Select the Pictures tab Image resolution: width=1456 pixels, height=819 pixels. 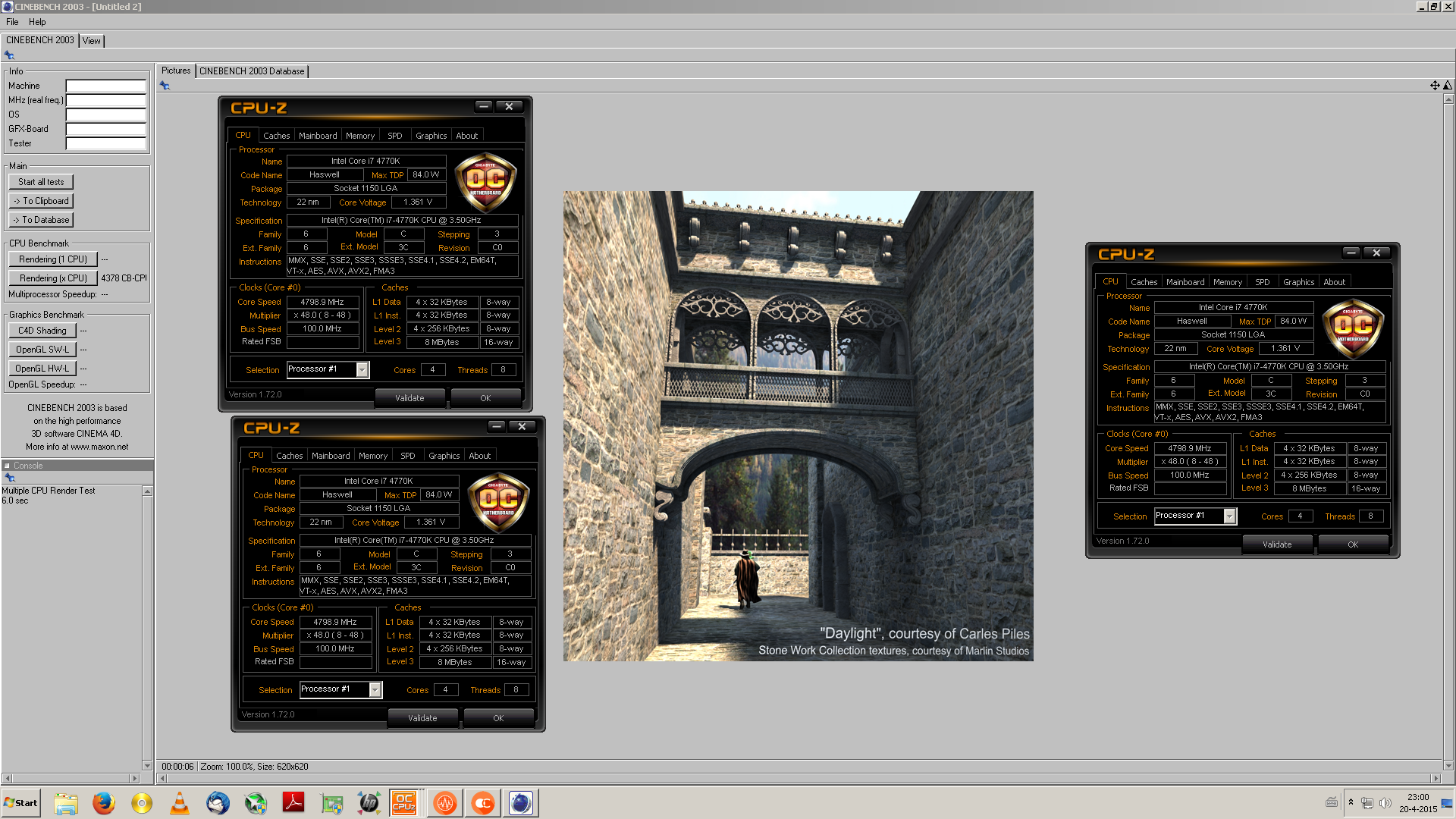tap(176, 71)
